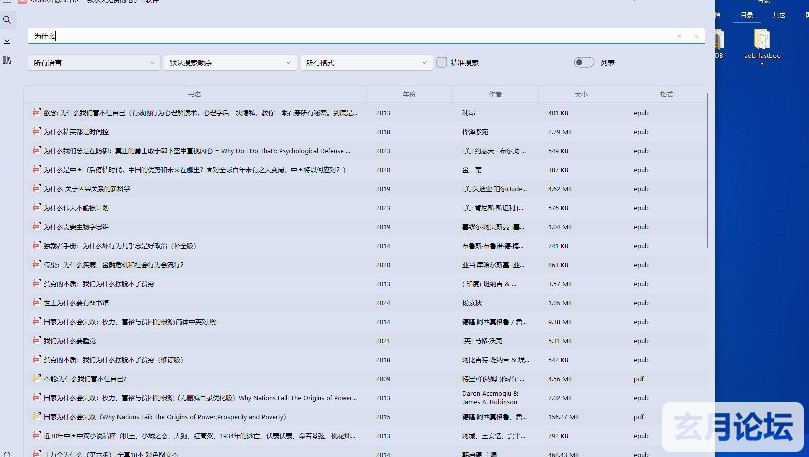This screenshot has width=809, height=457.
Task: Run the search via the search box magnifier
Action: (x=695, y=36)
